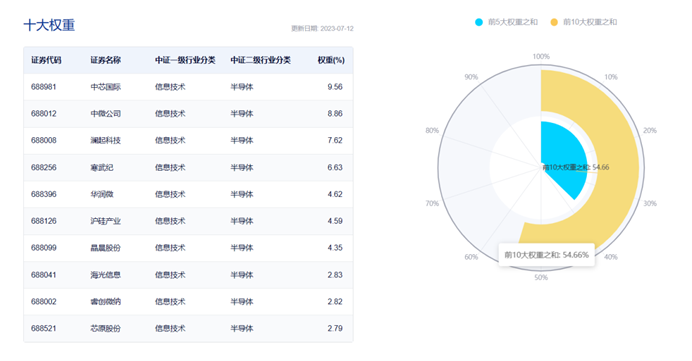Click the 权重(%) column header

331,60
